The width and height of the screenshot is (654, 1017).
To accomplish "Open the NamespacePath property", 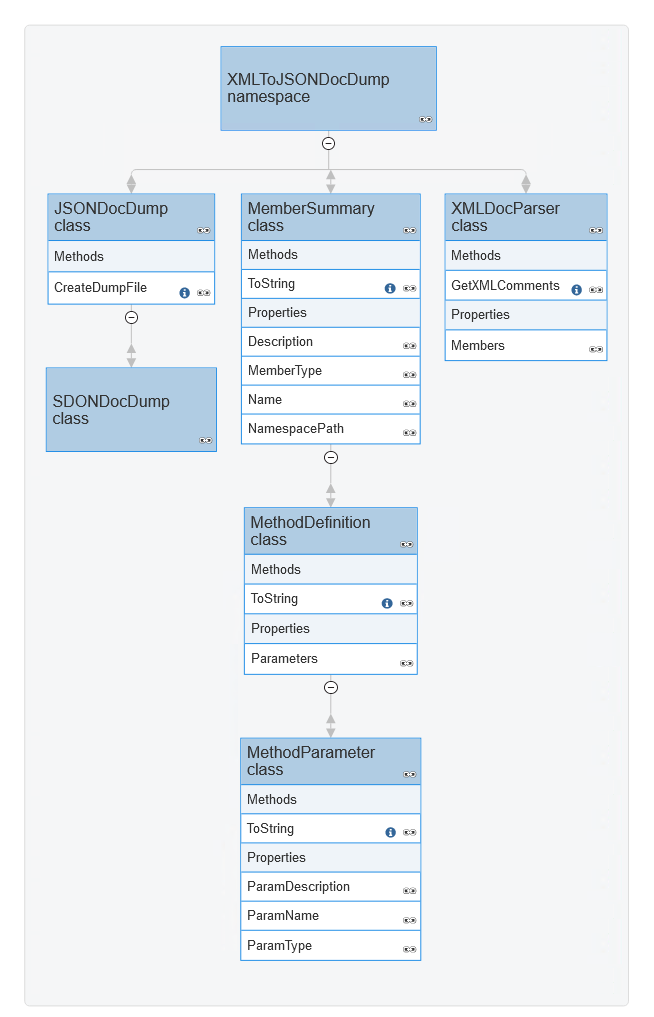I will point(296,428).
